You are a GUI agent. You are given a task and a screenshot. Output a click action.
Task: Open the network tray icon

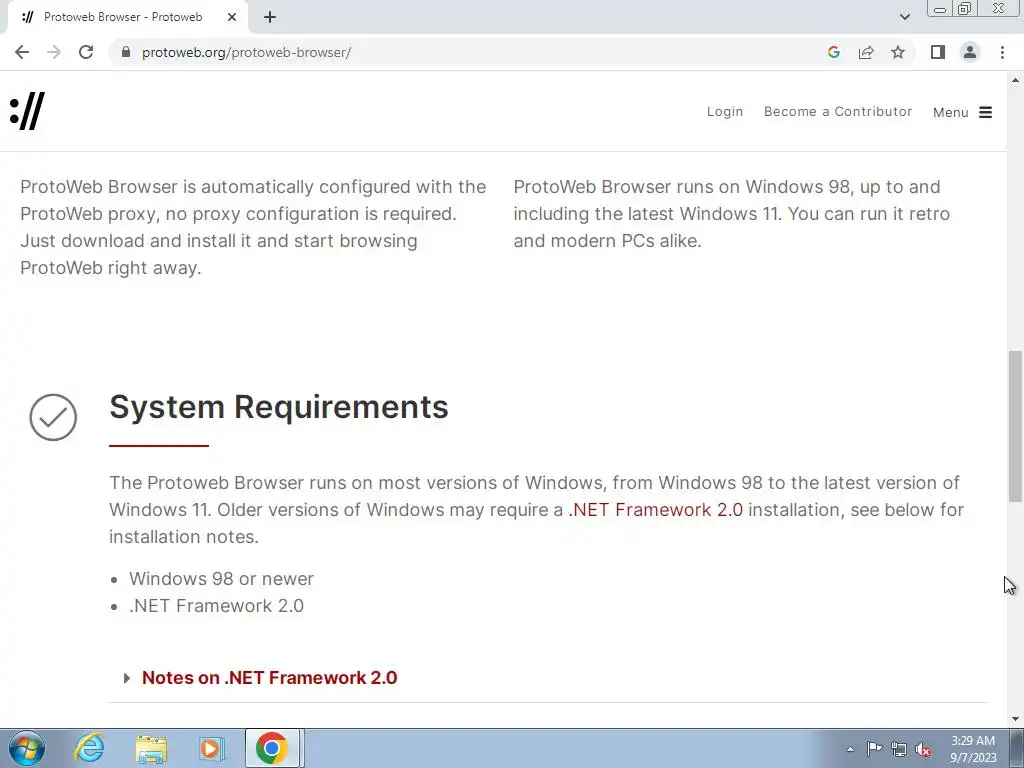tap(899, 749)
